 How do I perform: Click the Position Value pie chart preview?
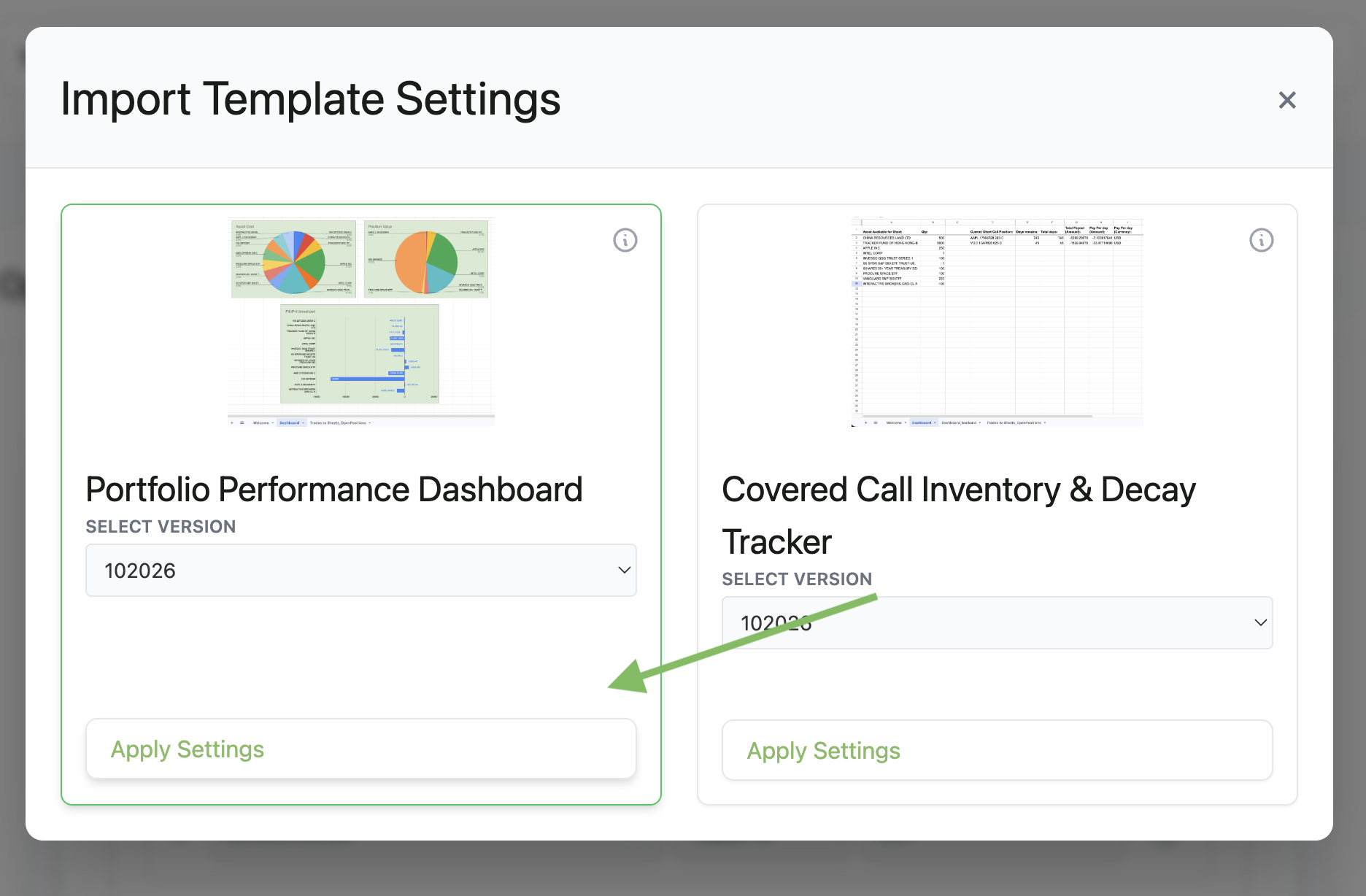click(426, 260)
